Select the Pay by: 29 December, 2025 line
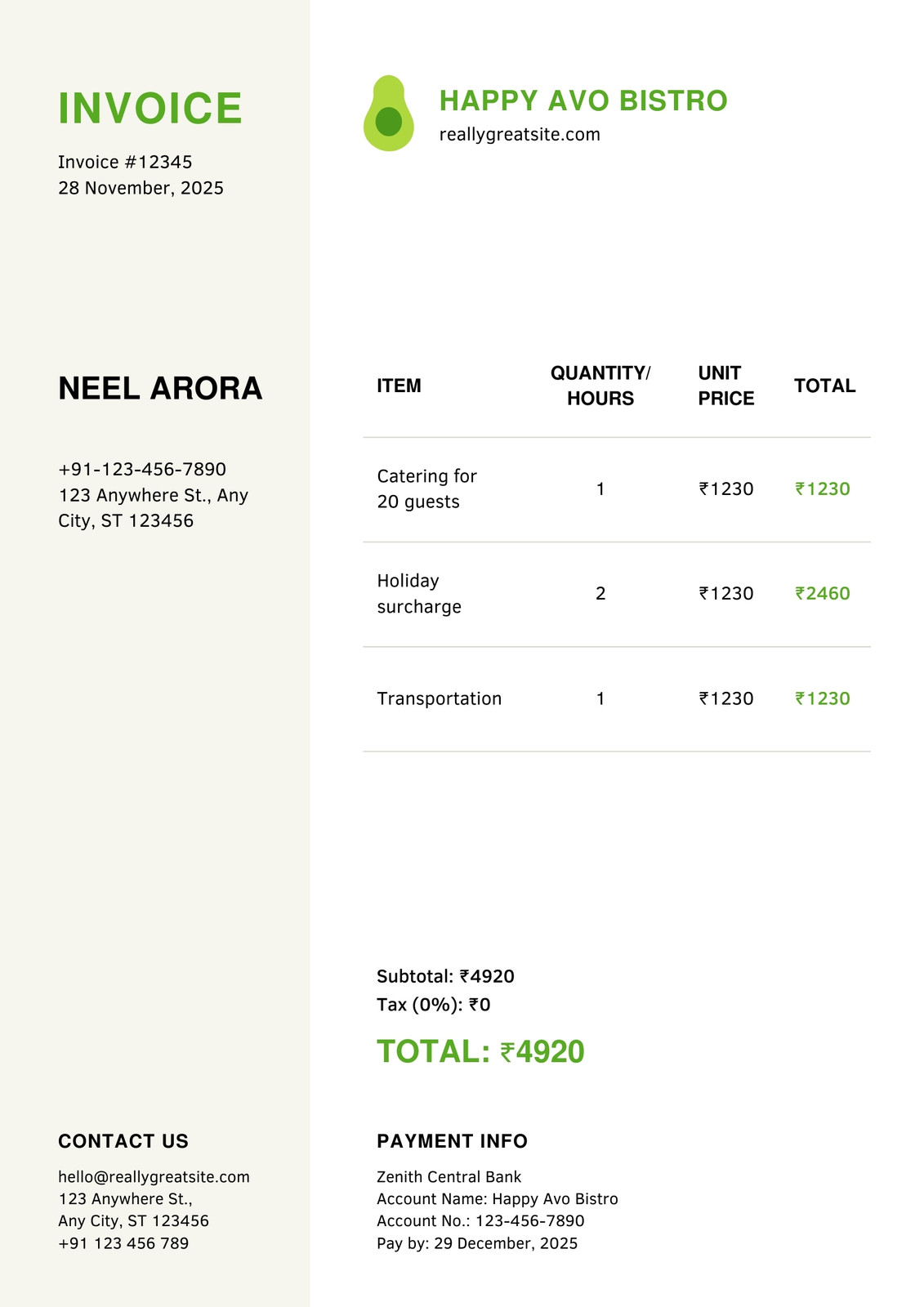The width and height of the screenshot is (924, 1307). click(x=477, y=1243)
